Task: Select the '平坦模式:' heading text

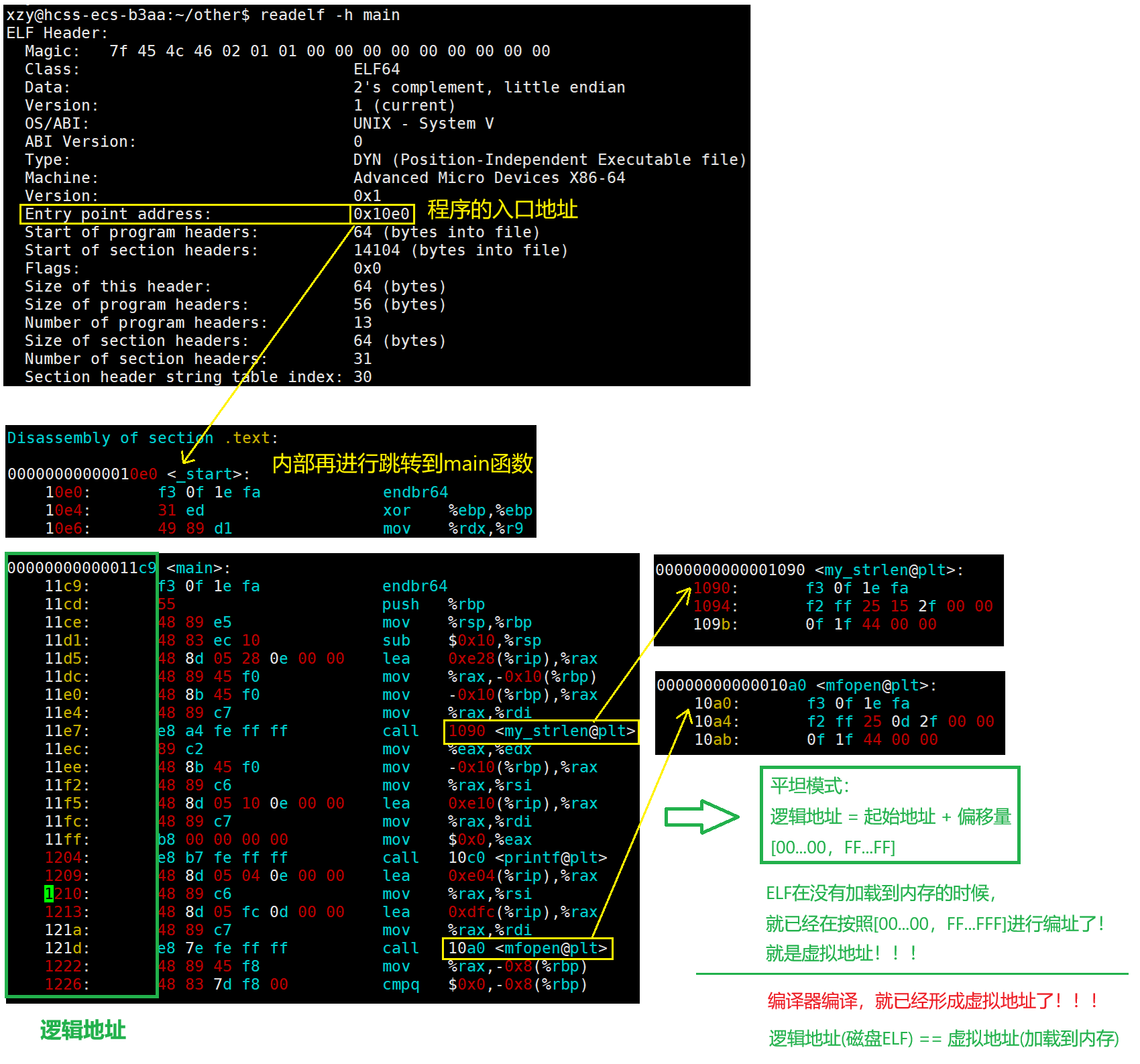Action: coord(810,786)
